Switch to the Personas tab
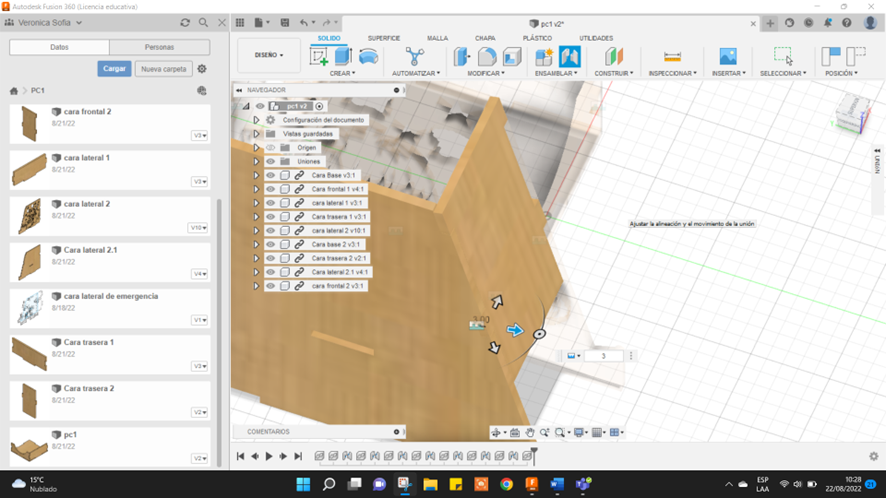Viewport: 886px width, 498px height. click(x=159, y=47)
